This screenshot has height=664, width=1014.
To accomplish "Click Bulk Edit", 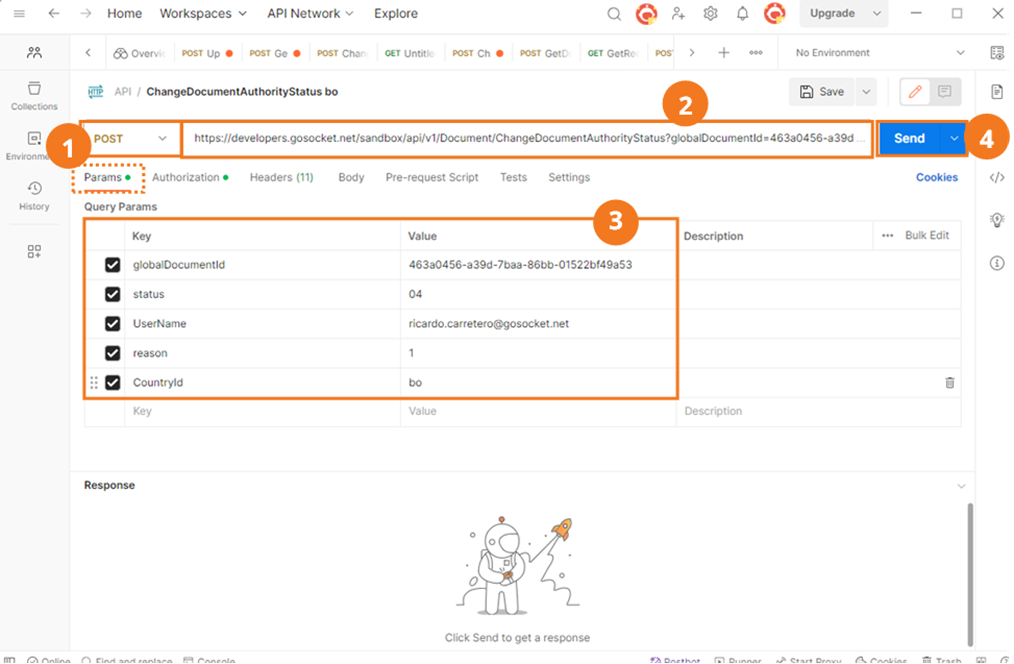I will (927, 235).
